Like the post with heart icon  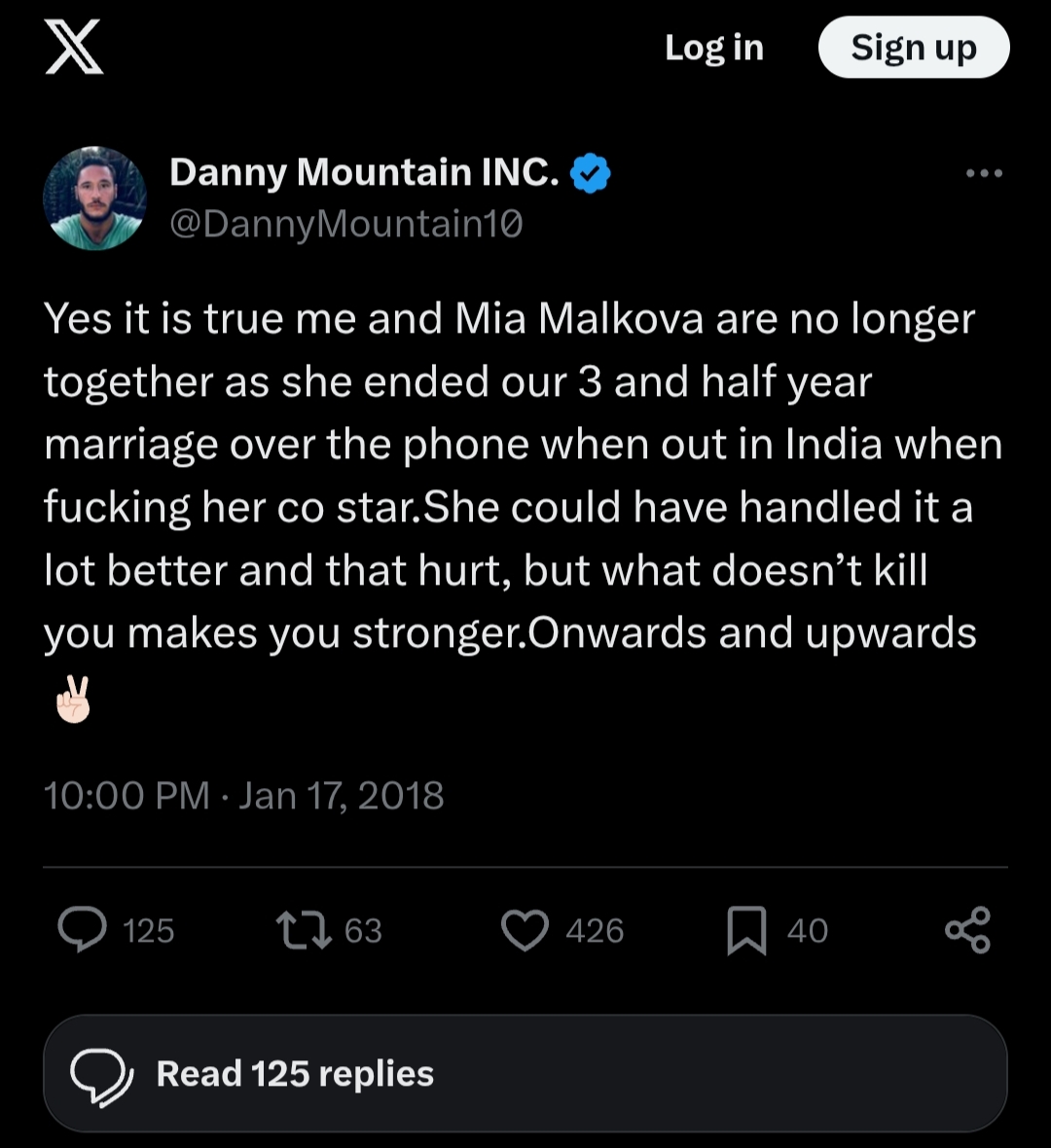[525, 930]
